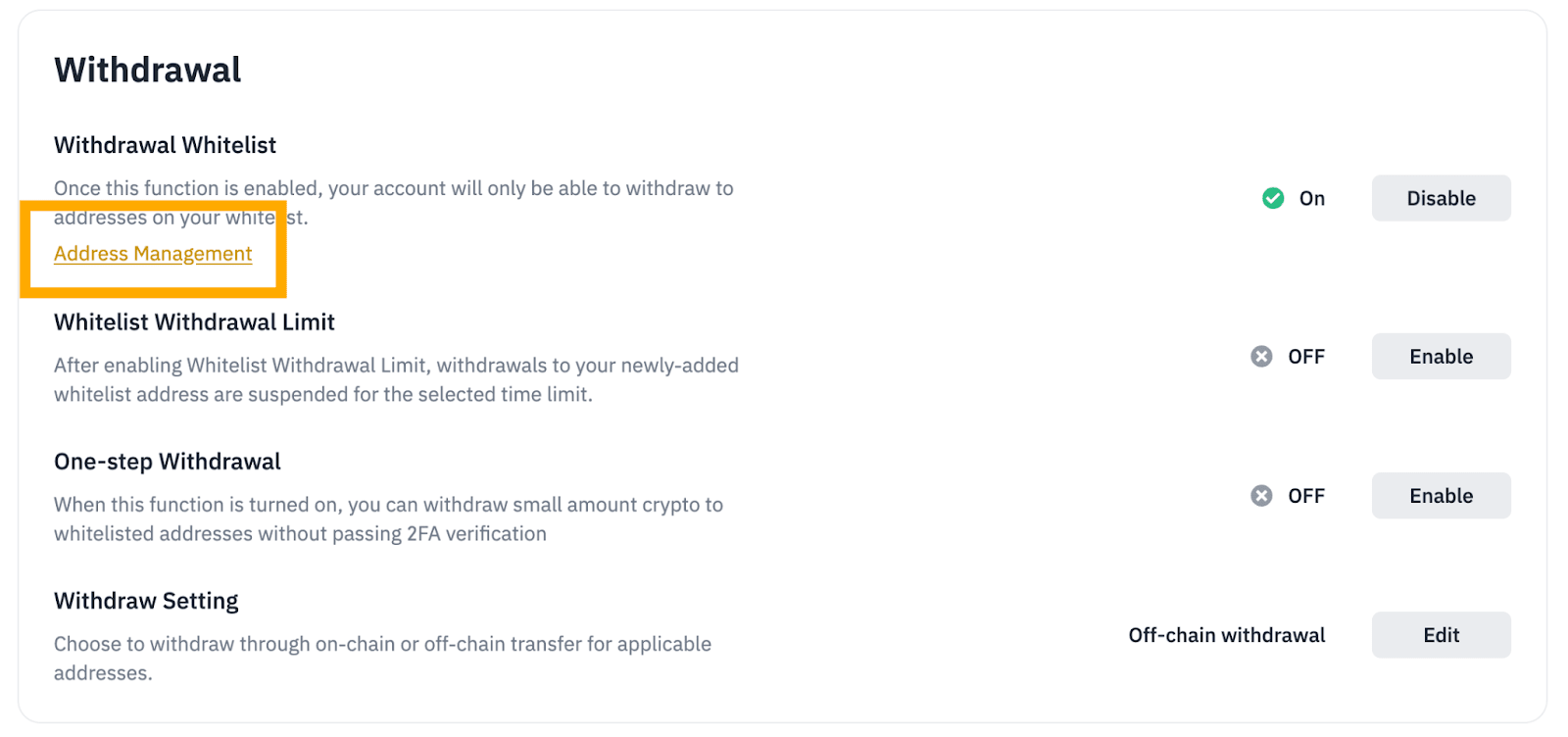Click the "Withdraw Setting" heading
The image size is (1568, 737).
(146, 601)
